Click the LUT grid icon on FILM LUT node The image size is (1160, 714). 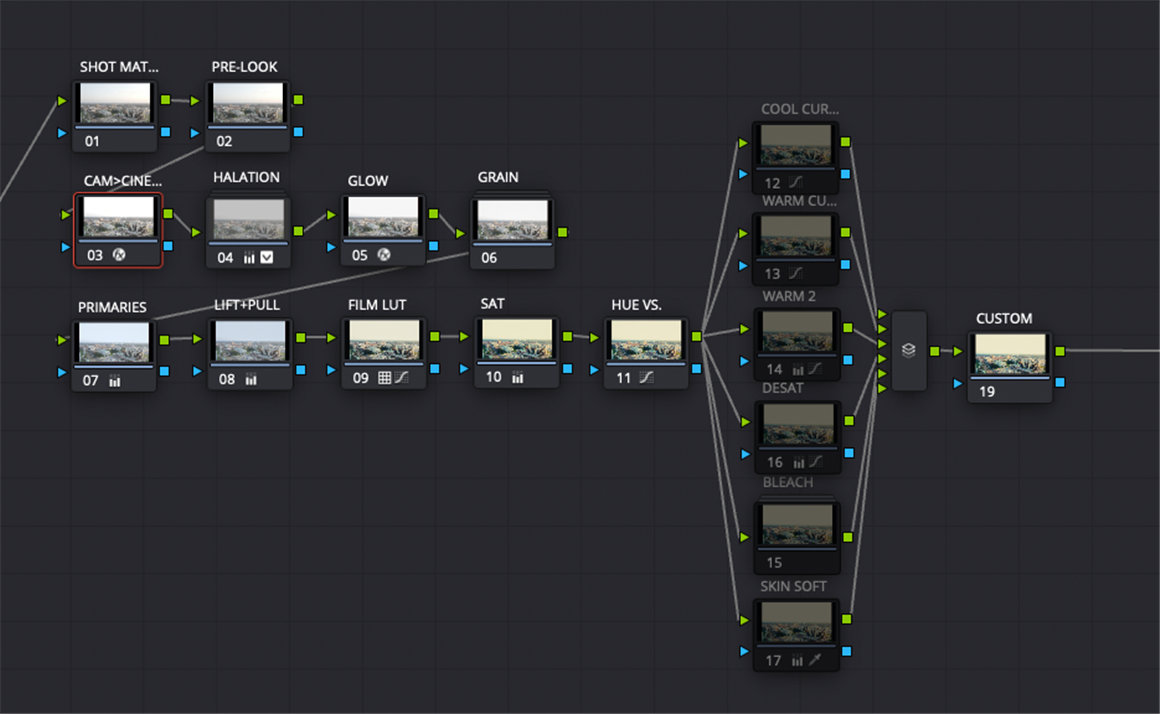coord(384,378)
